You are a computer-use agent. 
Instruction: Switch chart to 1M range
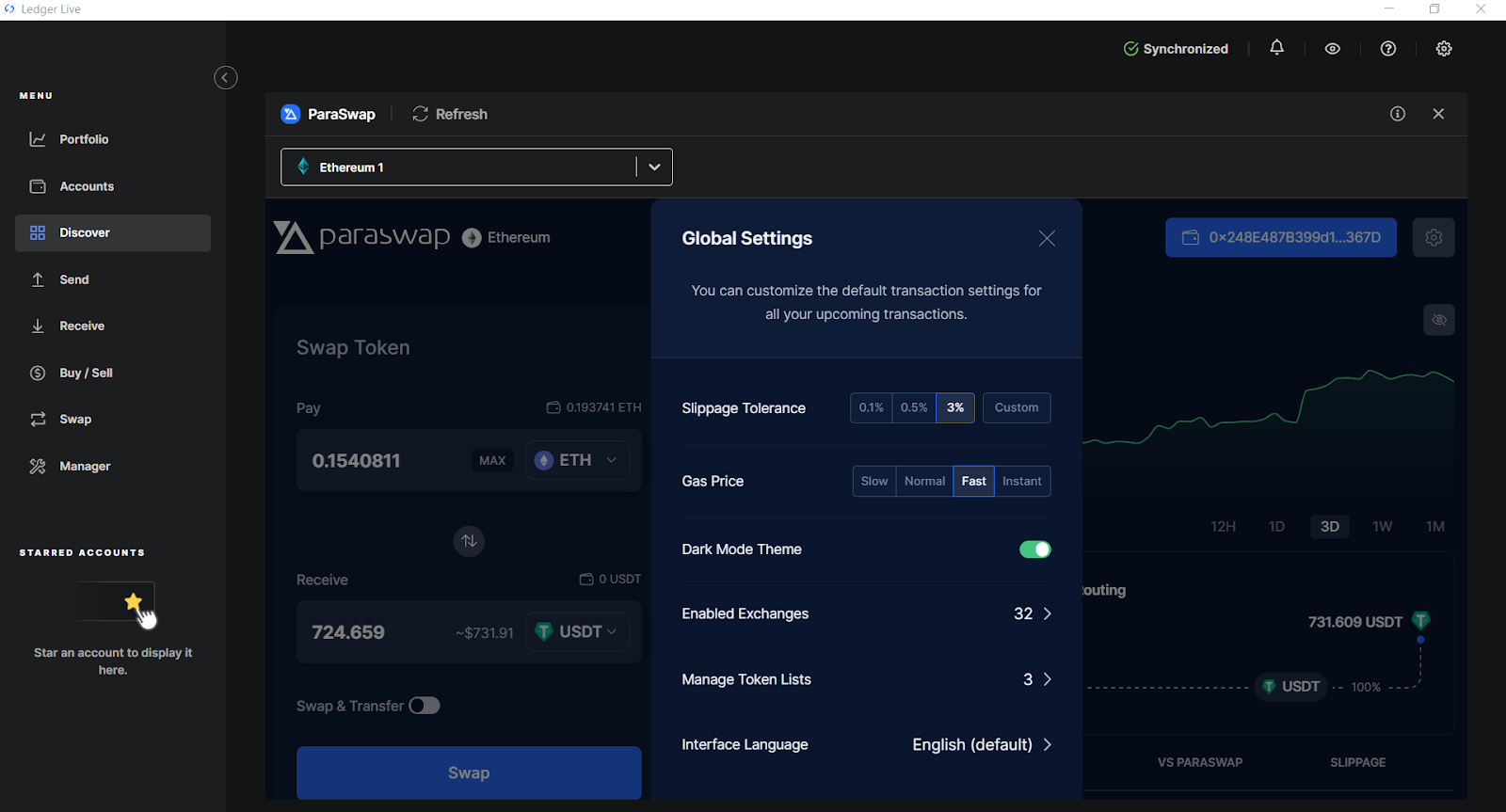(x=1435, y=526)
